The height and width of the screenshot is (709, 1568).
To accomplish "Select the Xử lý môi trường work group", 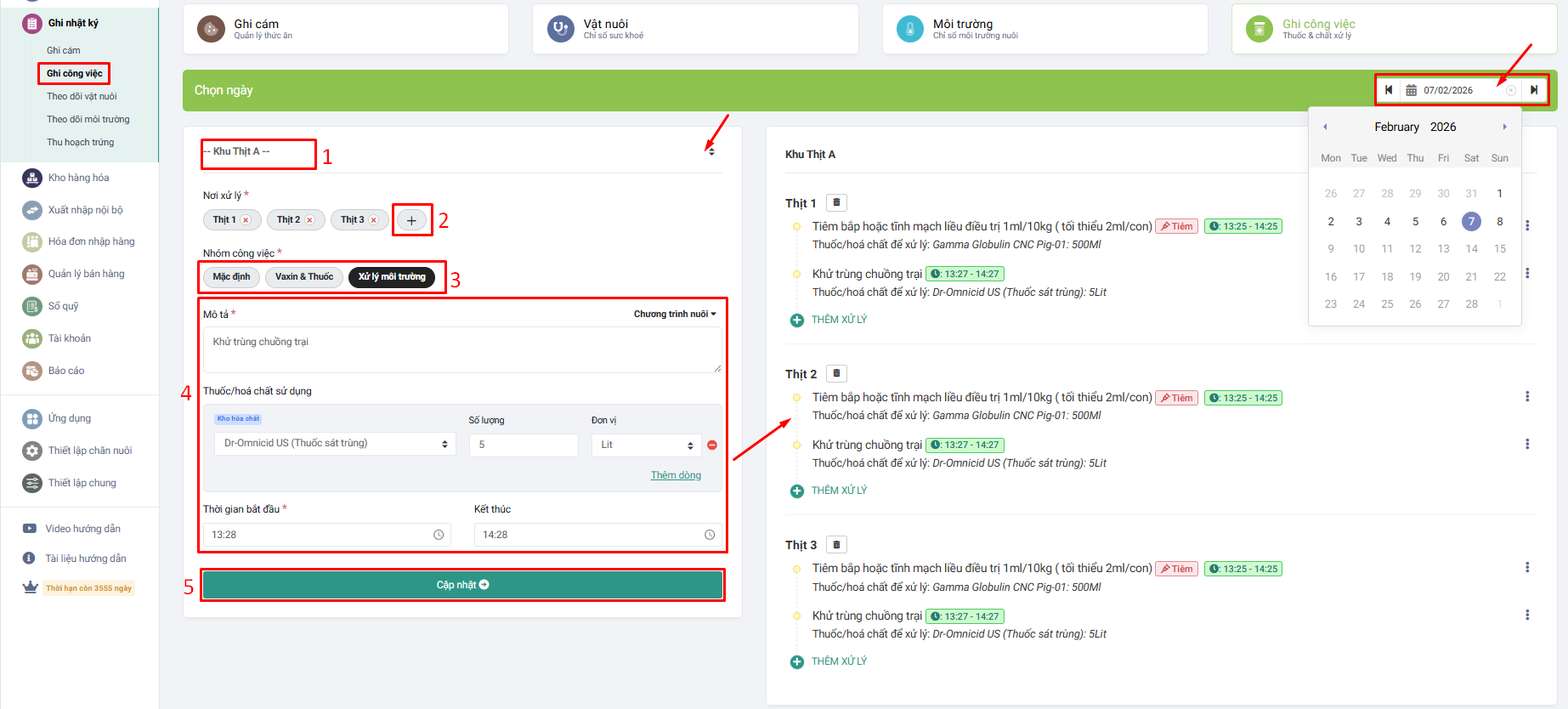I will point(392,277).
